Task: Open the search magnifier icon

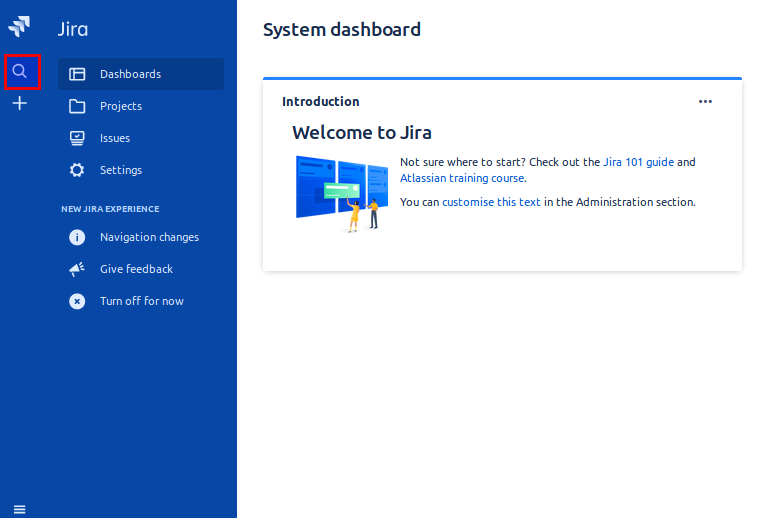Action: [x=20, y=71]
